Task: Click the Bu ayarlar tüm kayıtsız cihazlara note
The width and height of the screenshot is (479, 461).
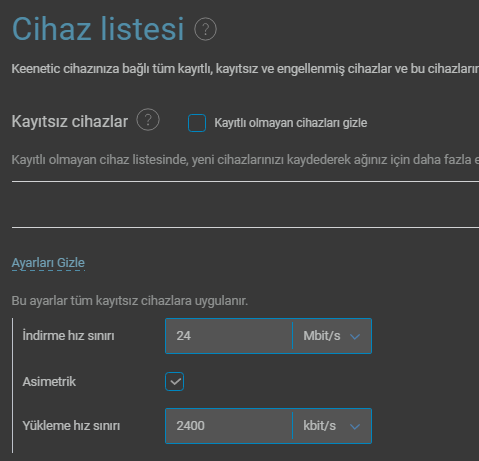Action: pyautogui.click(x=130, y=301)
